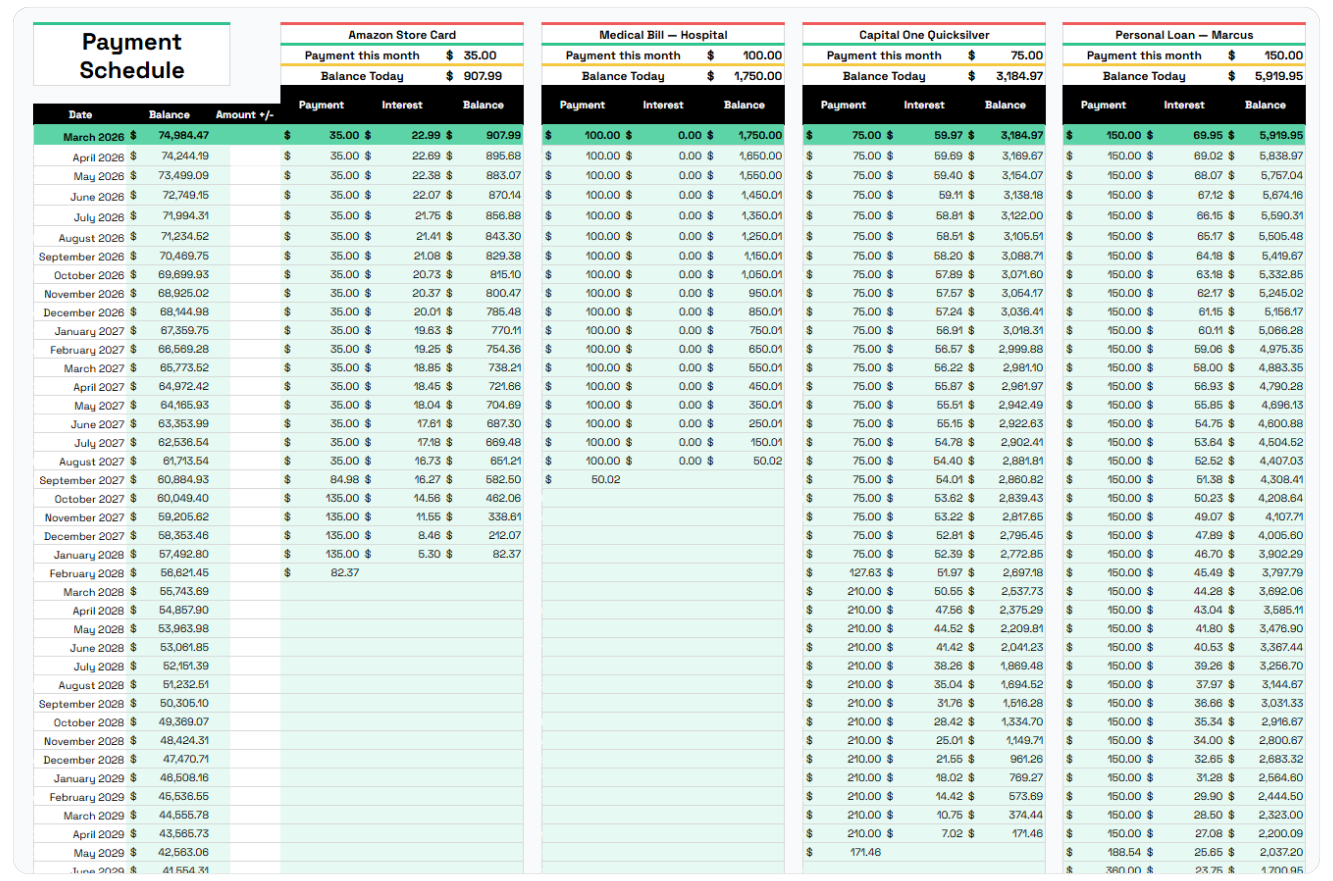Click Personal Loan balance cell 3,031.33
This screenshot has width=1333, height=881.
1282,702
